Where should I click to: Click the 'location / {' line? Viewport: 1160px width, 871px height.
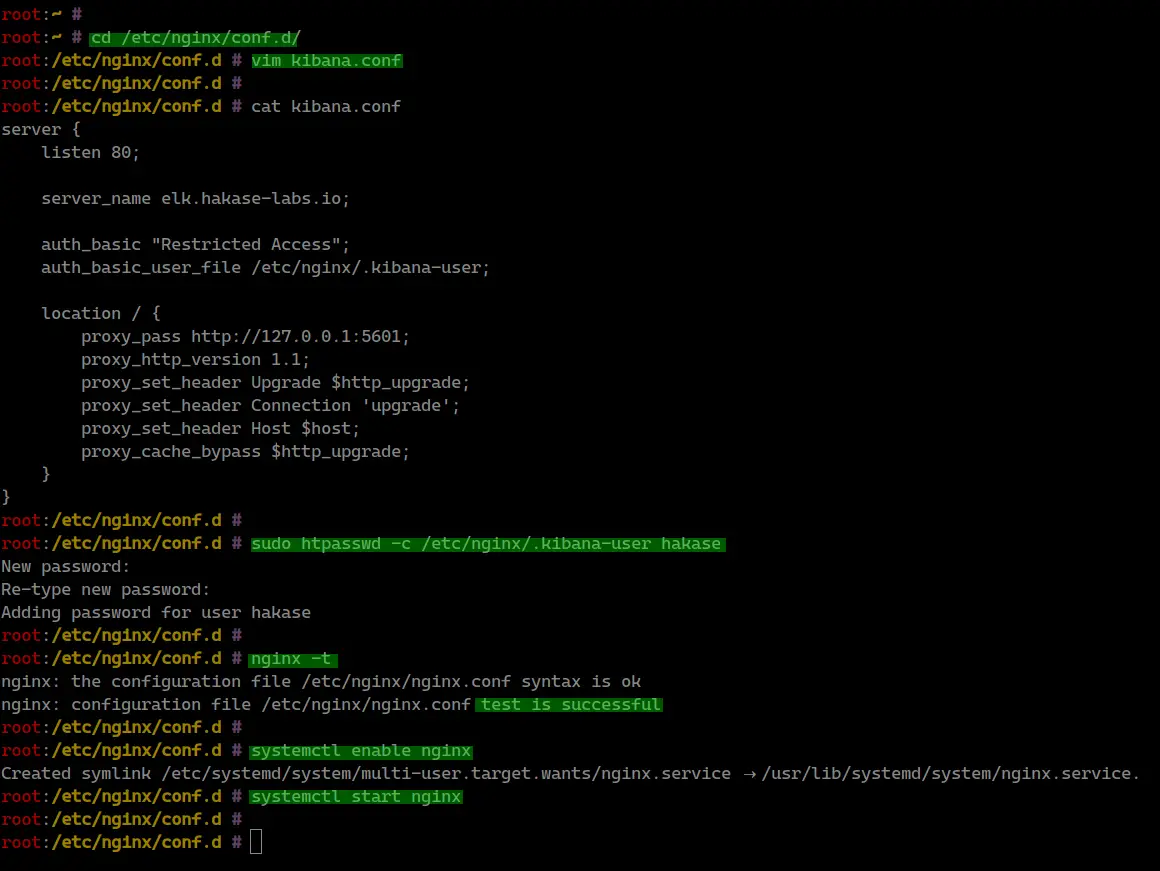[101, 313]
